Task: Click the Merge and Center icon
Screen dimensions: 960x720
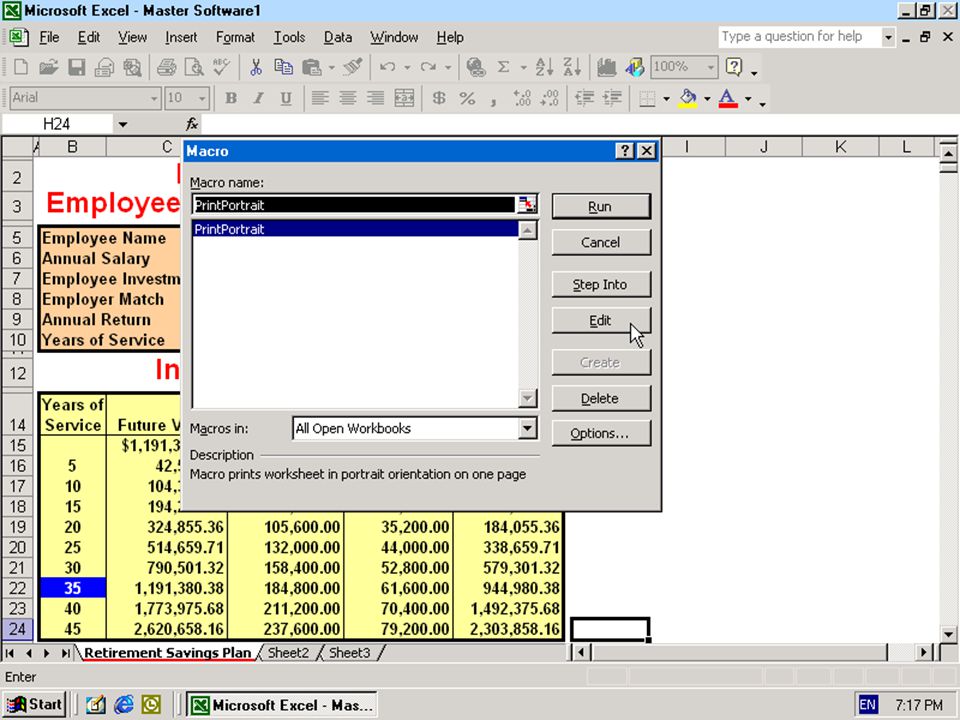Action: coord(404,98)
